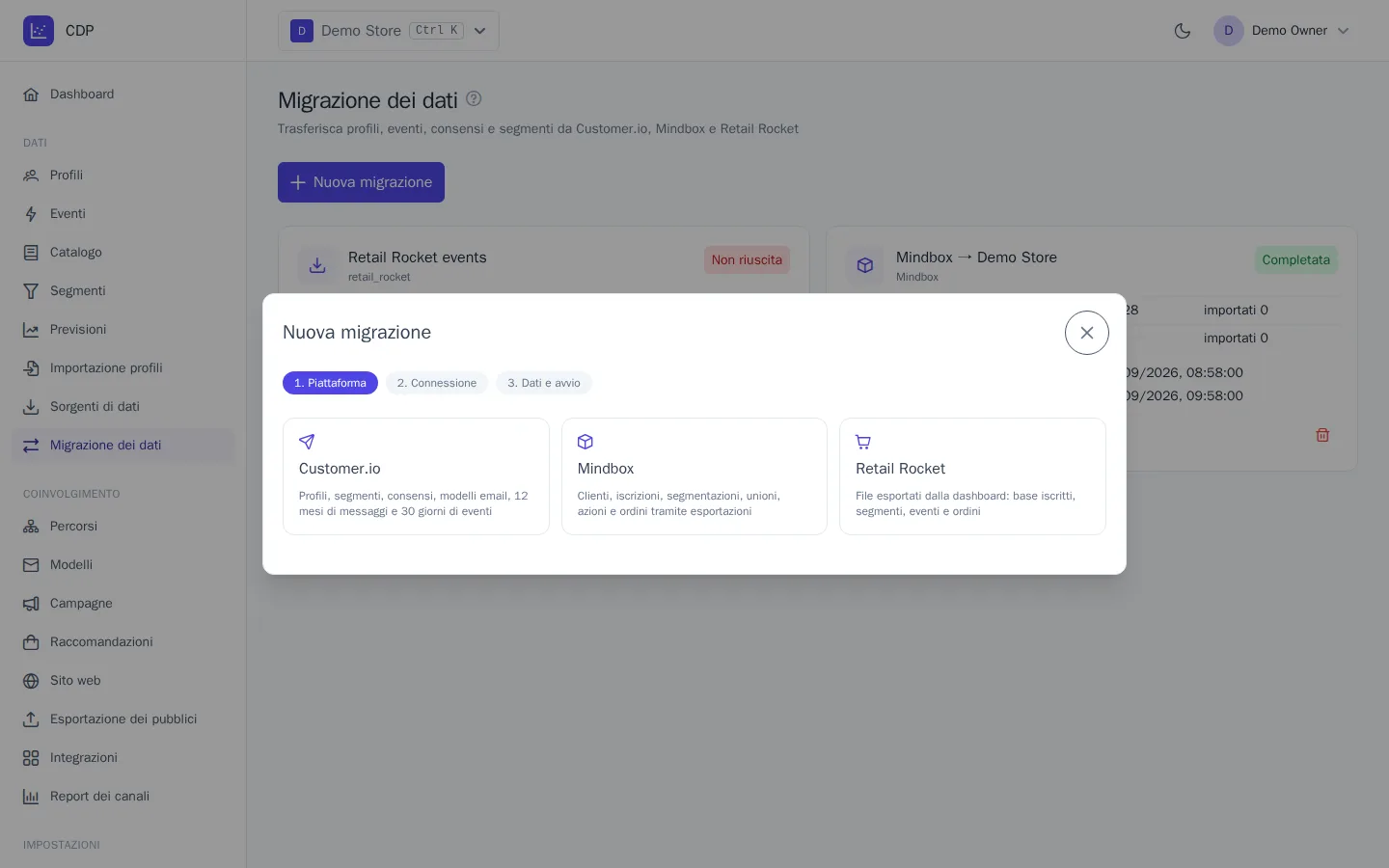The width and height of the screenshot is (1389, 868).
Task: Select step 1. Piattaforma
Action: point(330,383)
